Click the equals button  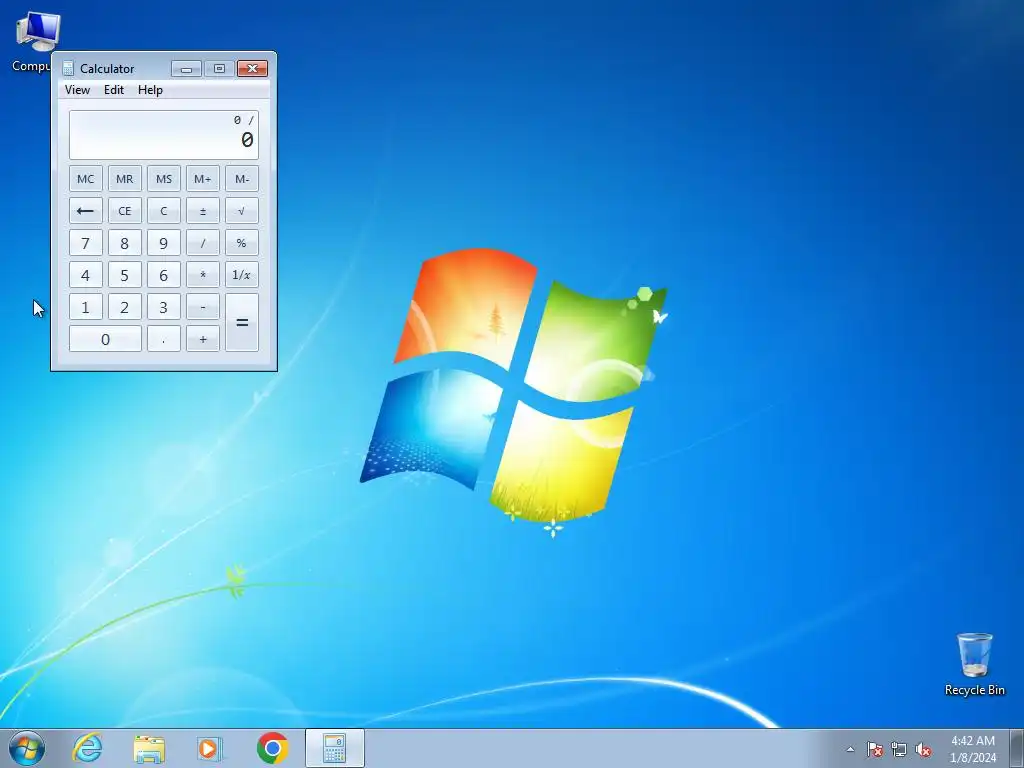(x=242, y=323)
